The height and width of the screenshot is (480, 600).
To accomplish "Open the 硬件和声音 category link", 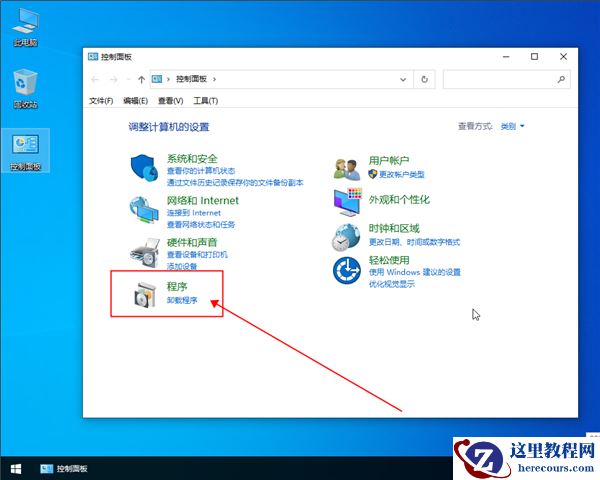I will point(192,242).
